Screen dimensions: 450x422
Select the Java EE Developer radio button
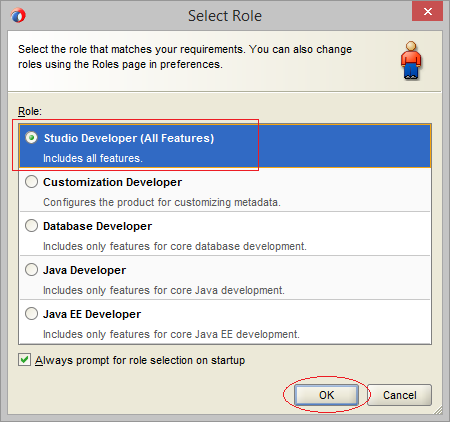point(31,314)
